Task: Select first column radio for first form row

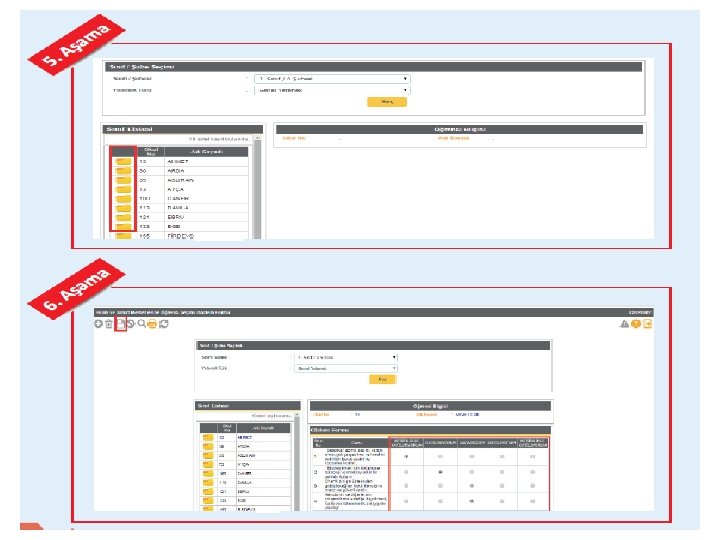Action: (x=406, y=456)
